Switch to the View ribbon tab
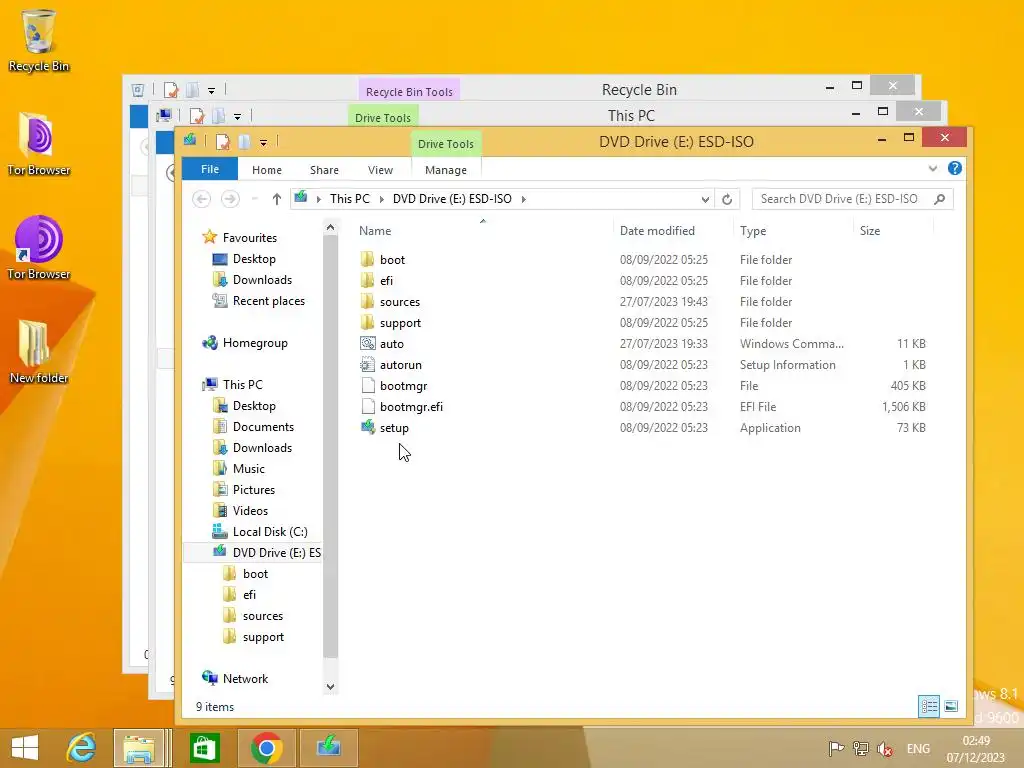 380,170
